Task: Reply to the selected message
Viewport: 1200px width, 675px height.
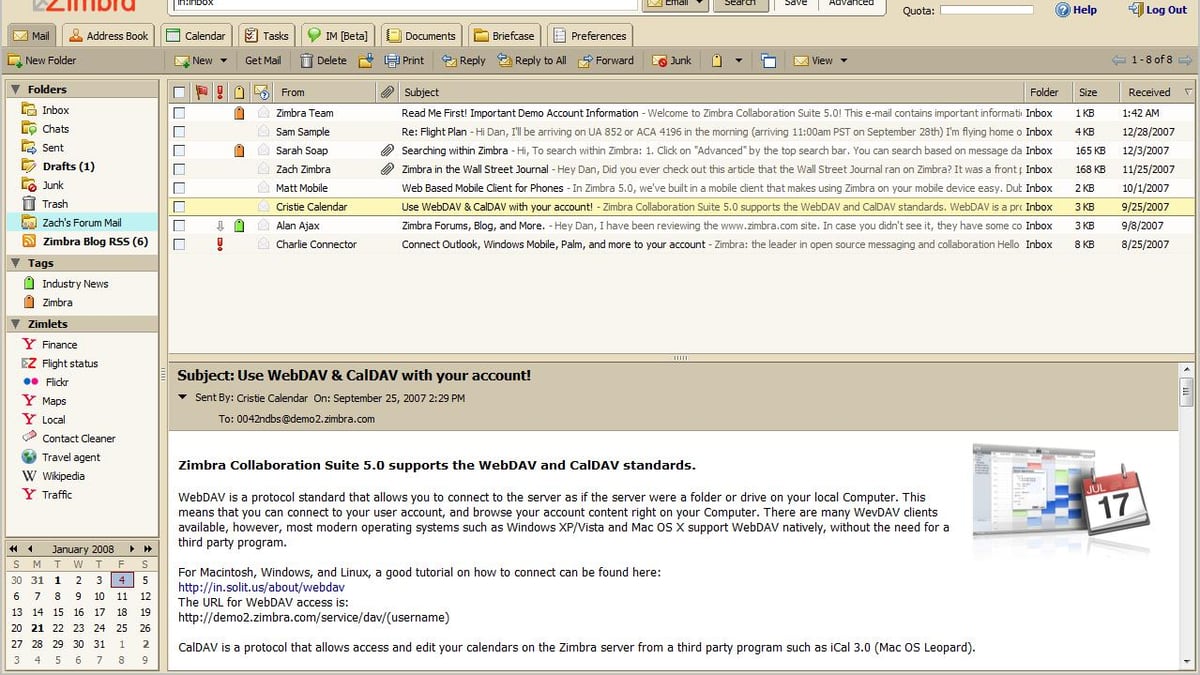Action: tap(463, 60)
